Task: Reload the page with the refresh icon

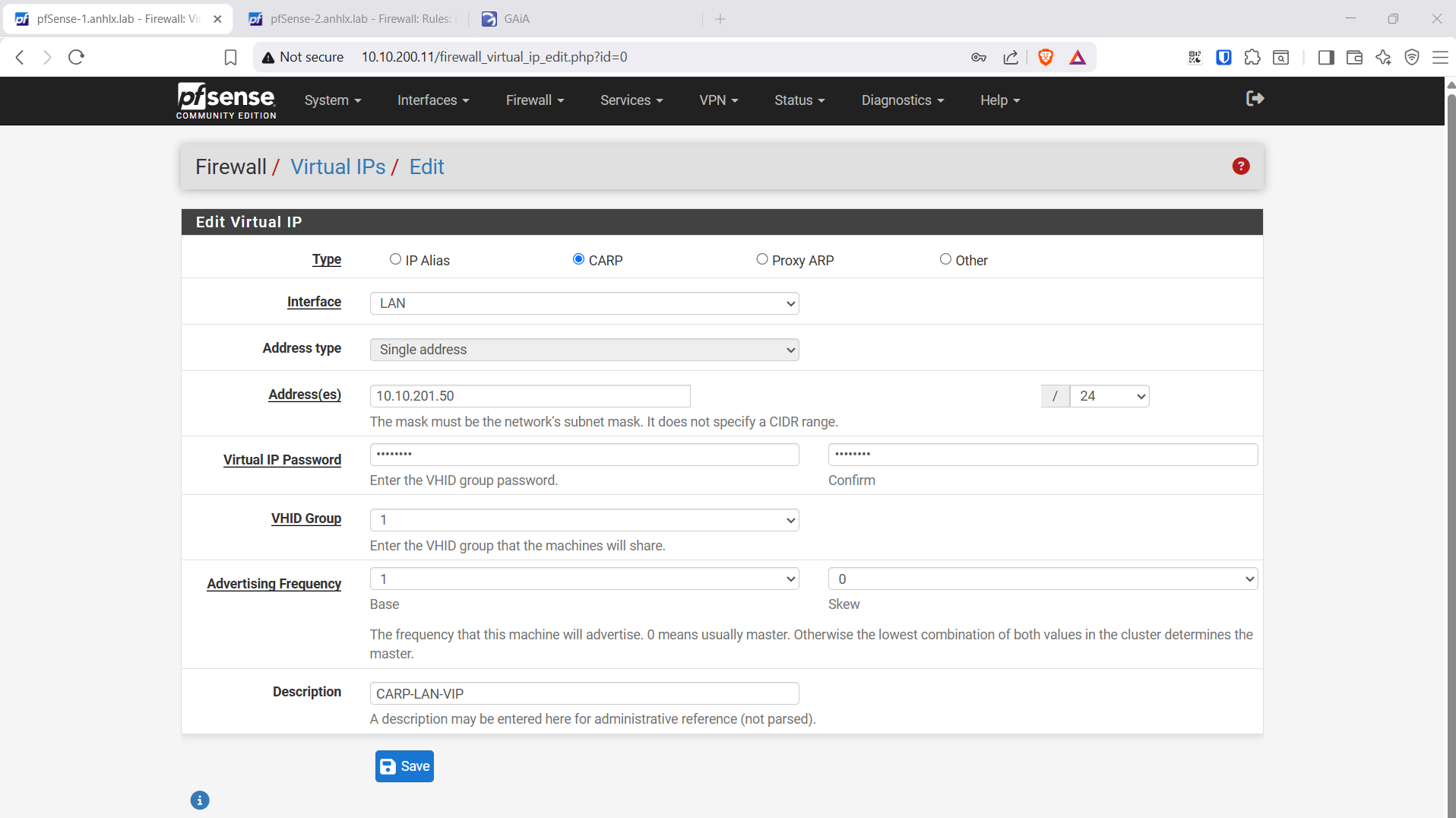Action: [x=76, y=57]
